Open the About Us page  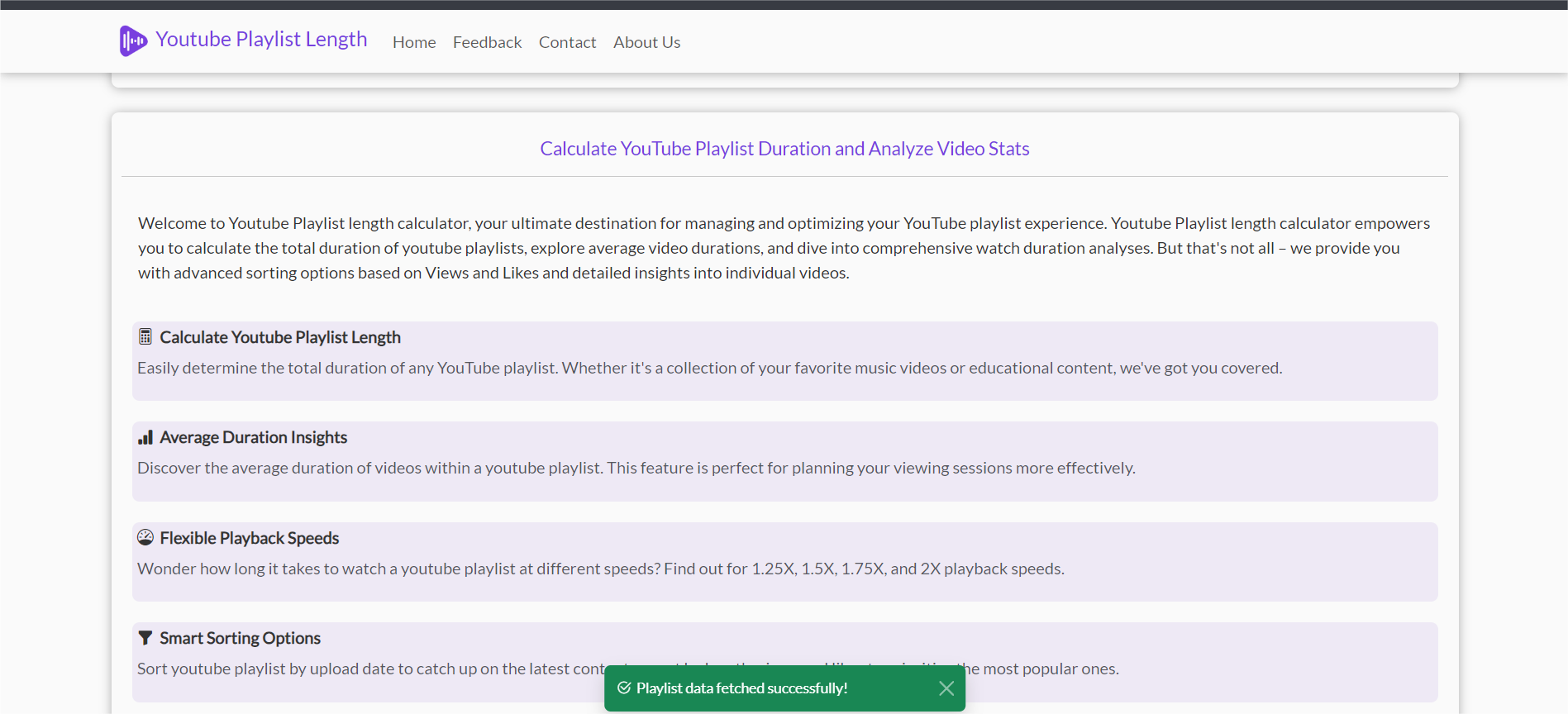coord(646,42)
